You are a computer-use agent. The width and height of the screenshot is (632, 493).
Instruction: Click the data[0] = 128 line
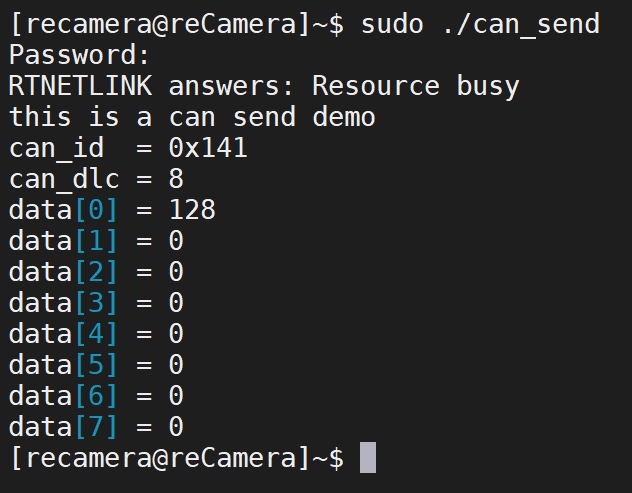pyautogui.click(x=112, y=210)
